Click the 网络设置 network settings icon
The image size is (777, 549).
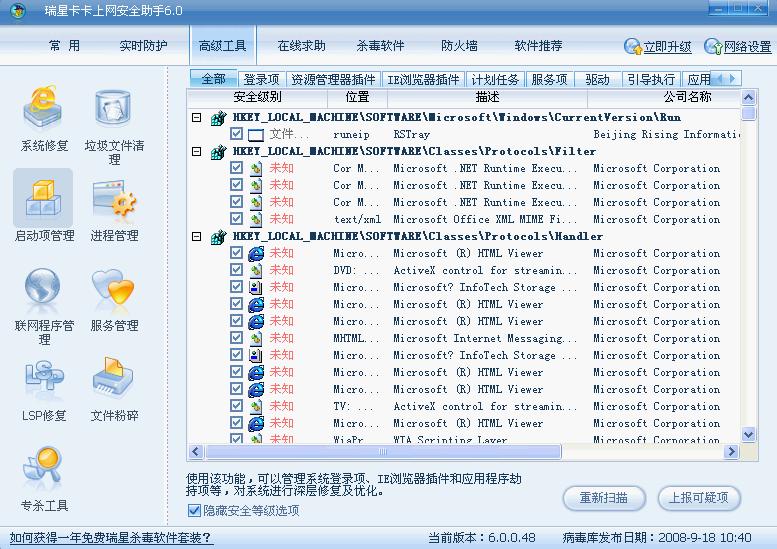(x=713, y=46)
